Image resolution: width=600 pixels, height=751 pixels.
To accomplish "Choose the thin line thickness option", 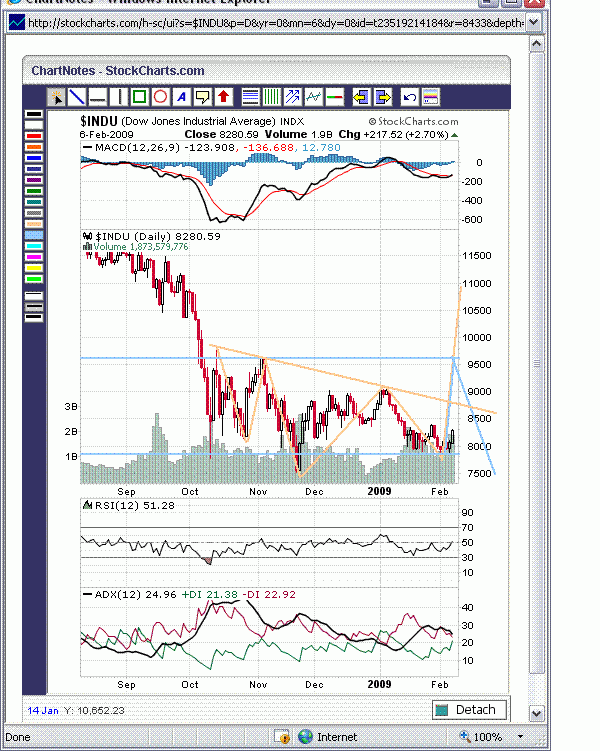I will [34, 296].
